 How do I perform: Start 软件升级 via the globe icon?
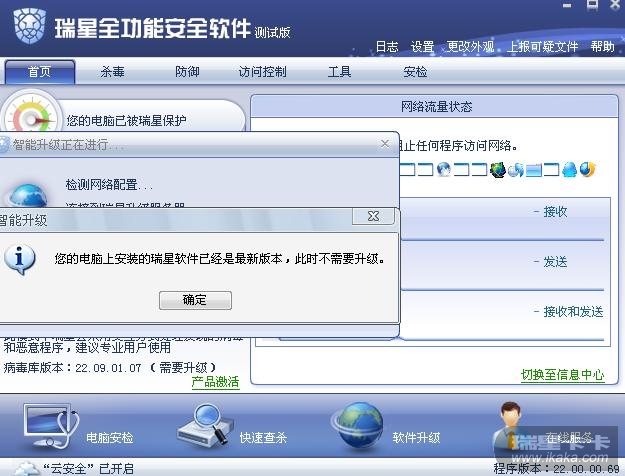(x=358, y=427)
